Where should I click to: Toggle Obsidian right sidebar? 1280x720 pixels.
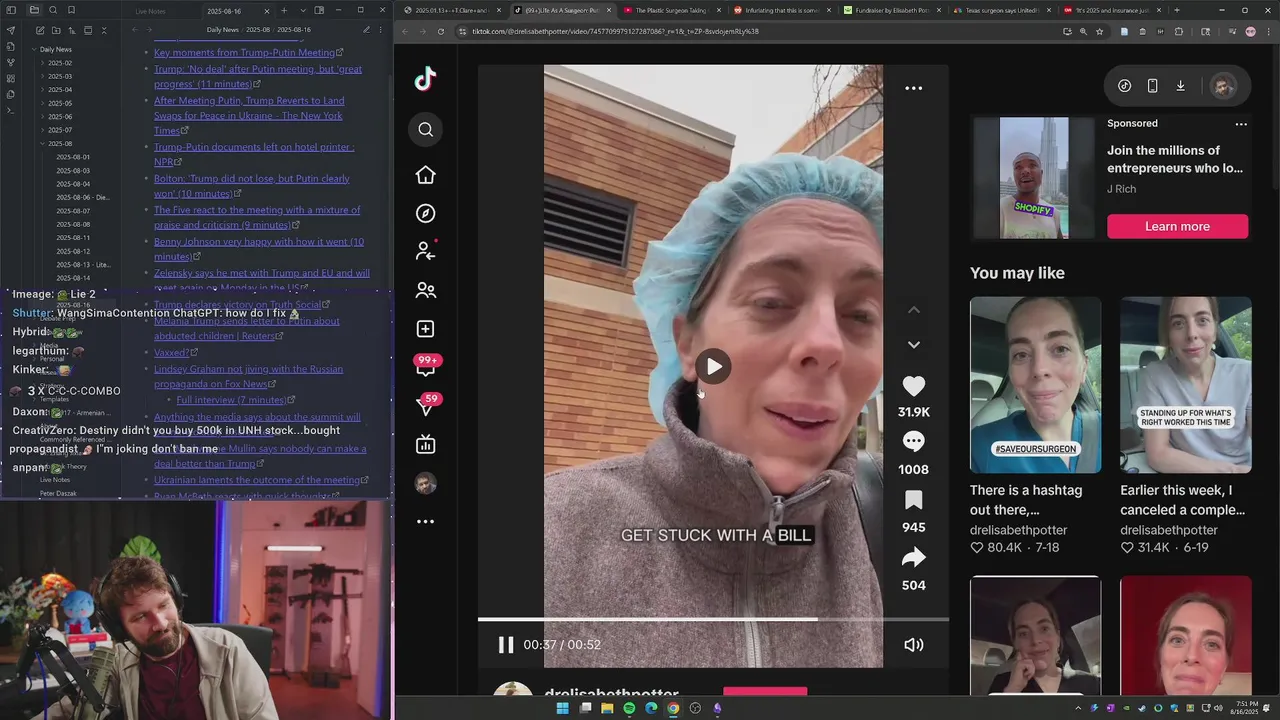click(319, 11)
